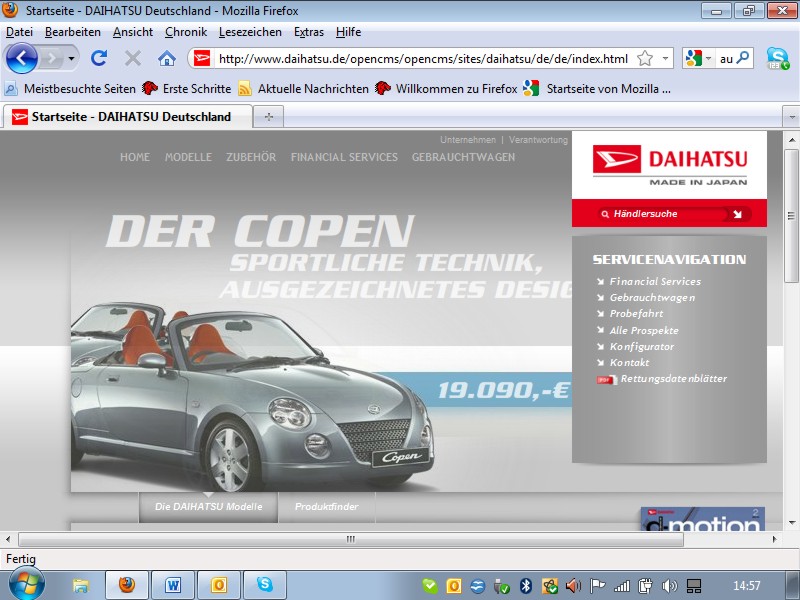Screen dimensions: 800x600
Task: Open the Google search engine selector
Action: [x=698, y=59]
